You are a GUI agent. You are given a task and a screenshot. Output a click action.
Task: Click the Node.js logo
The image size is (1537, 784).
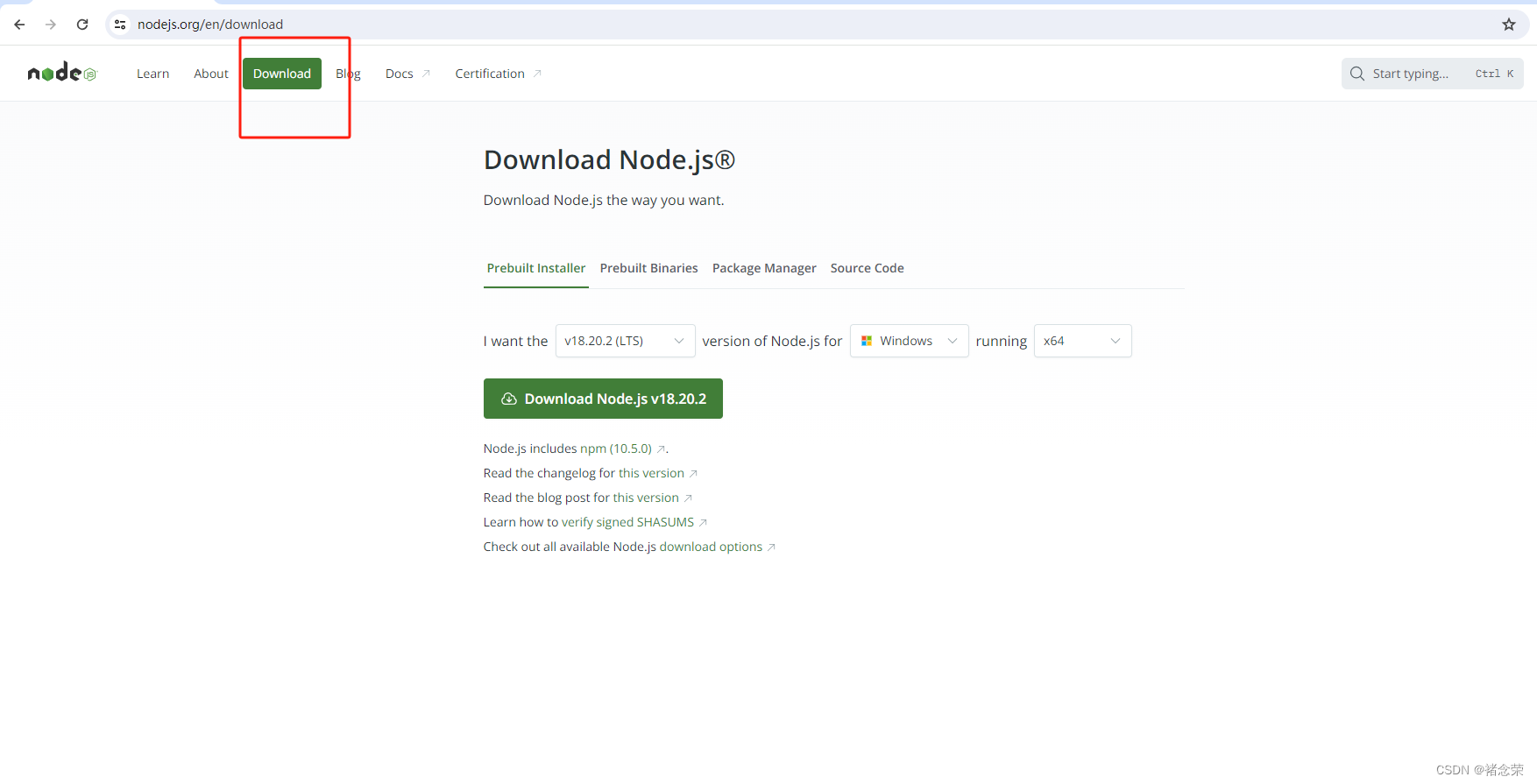[x=61, y=73]
